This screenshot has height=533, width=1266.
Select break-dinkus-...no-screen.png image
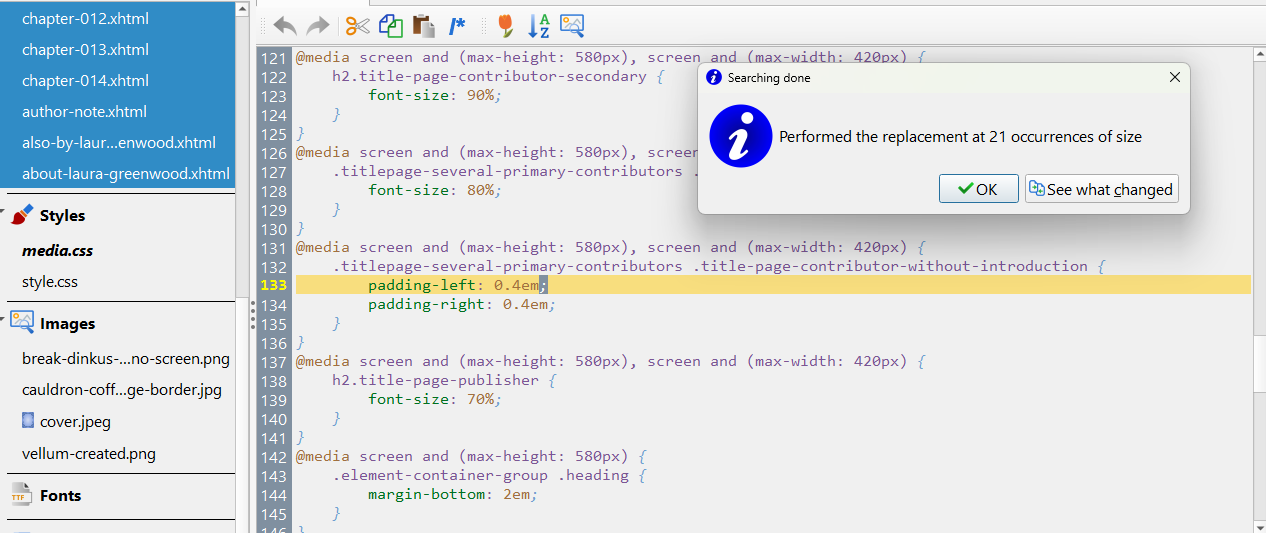click(126, 358)
